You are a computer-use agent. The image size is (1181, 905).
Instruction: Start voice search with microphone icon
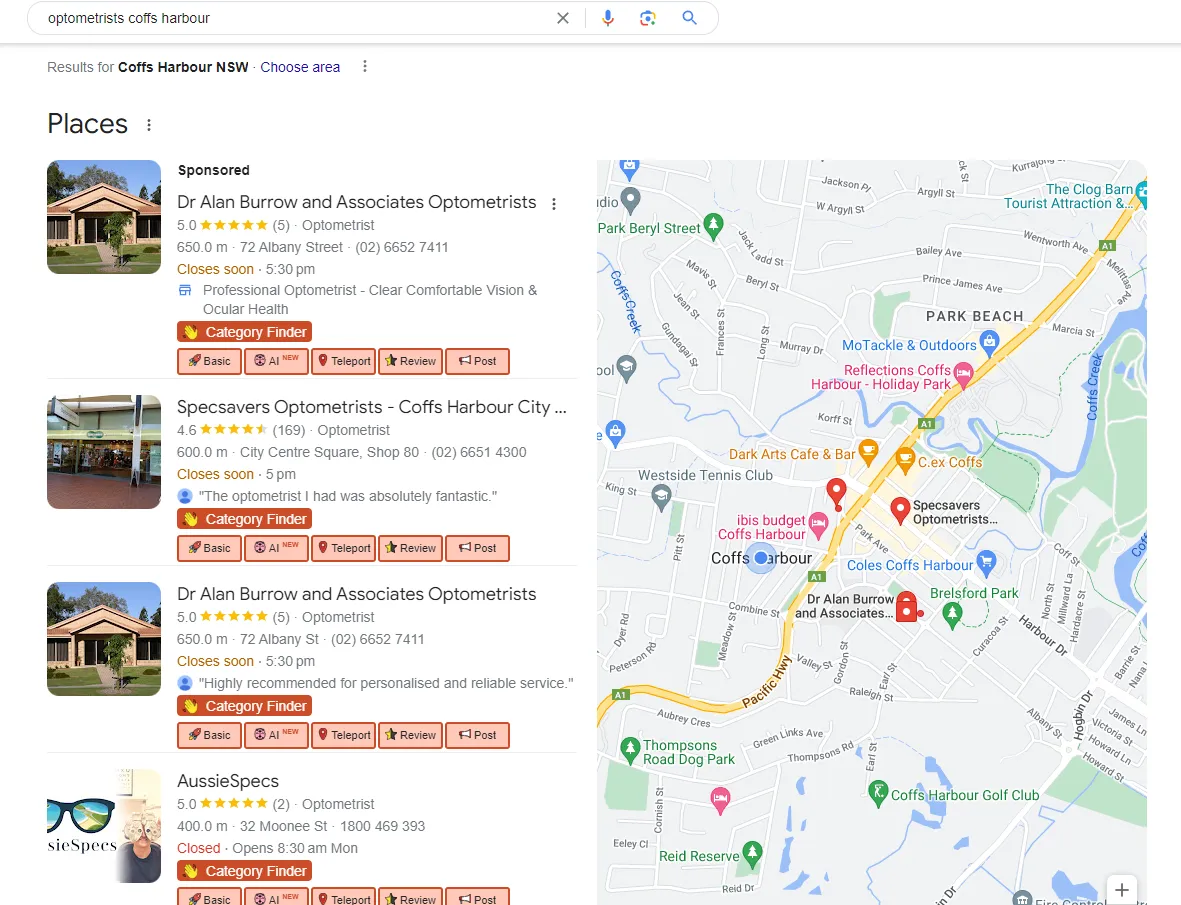608,18
